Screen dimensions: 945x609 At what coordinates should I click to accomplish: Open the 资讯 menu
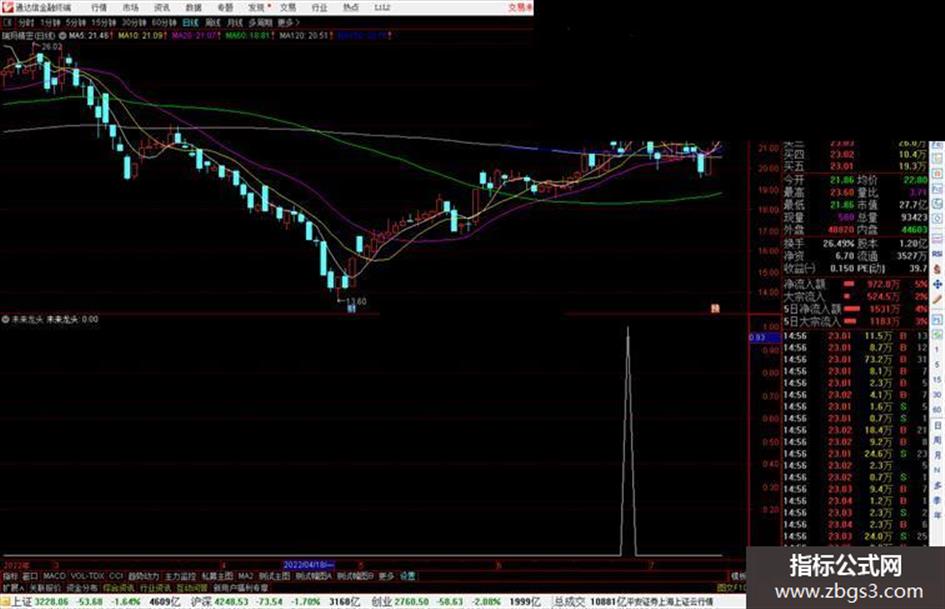pyautogui.click(x=162, y=8)
